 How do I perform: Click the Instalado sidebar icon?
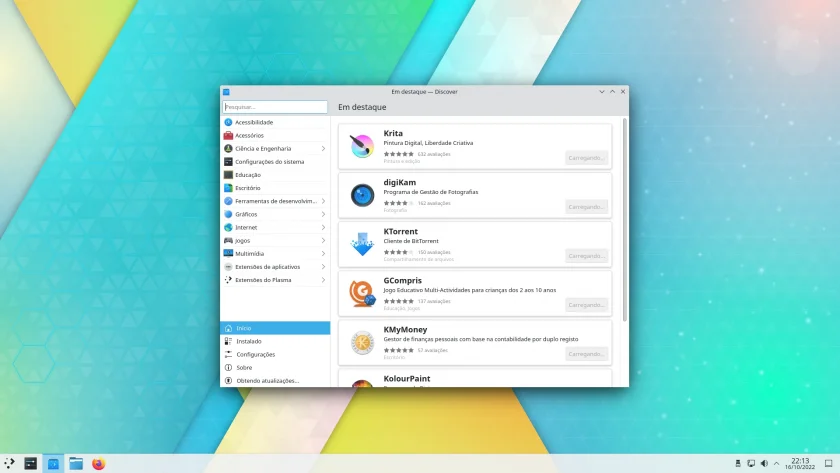(228, 341)
